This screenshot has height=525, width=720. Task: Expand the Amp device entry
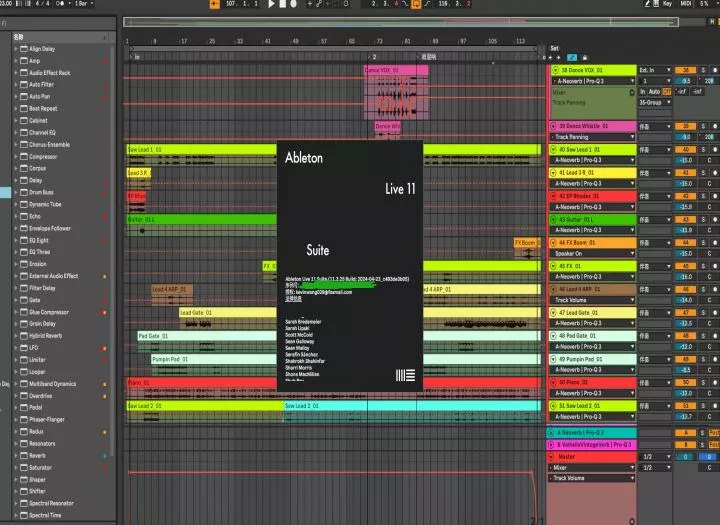pyautogui.click(x=16, y=61)
